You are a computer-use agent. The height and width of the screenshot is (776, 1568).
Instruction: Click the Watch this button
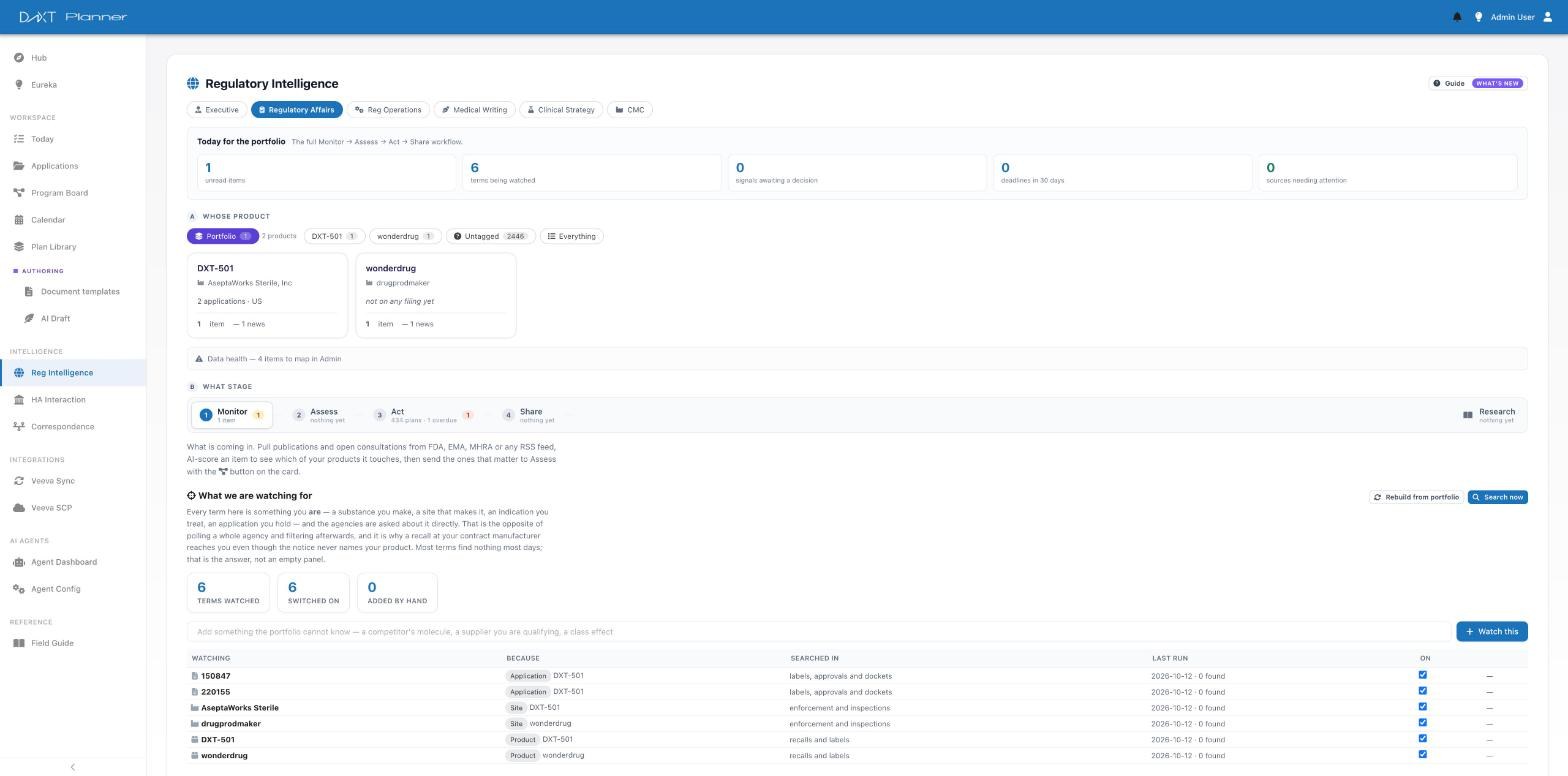(1491, 632)
